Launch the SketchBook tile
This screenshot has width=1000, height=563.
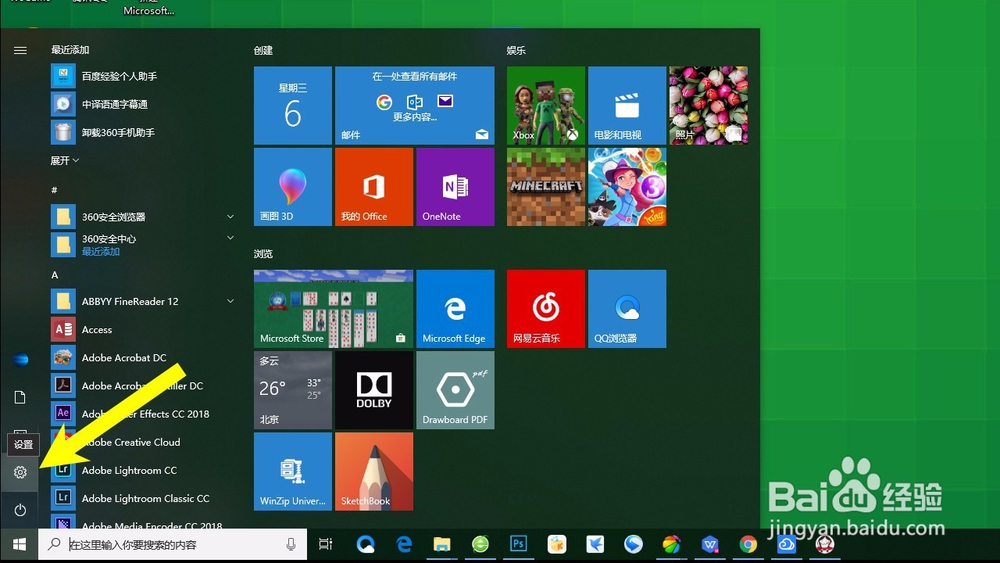[374, 471]
